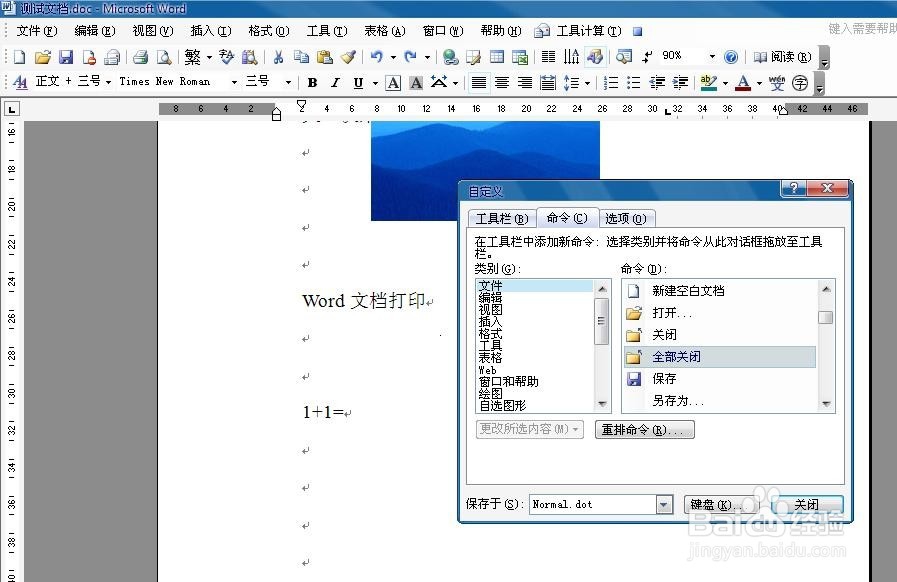Open the 文件(F) menu
897x582 pixels.
(37, 31)
